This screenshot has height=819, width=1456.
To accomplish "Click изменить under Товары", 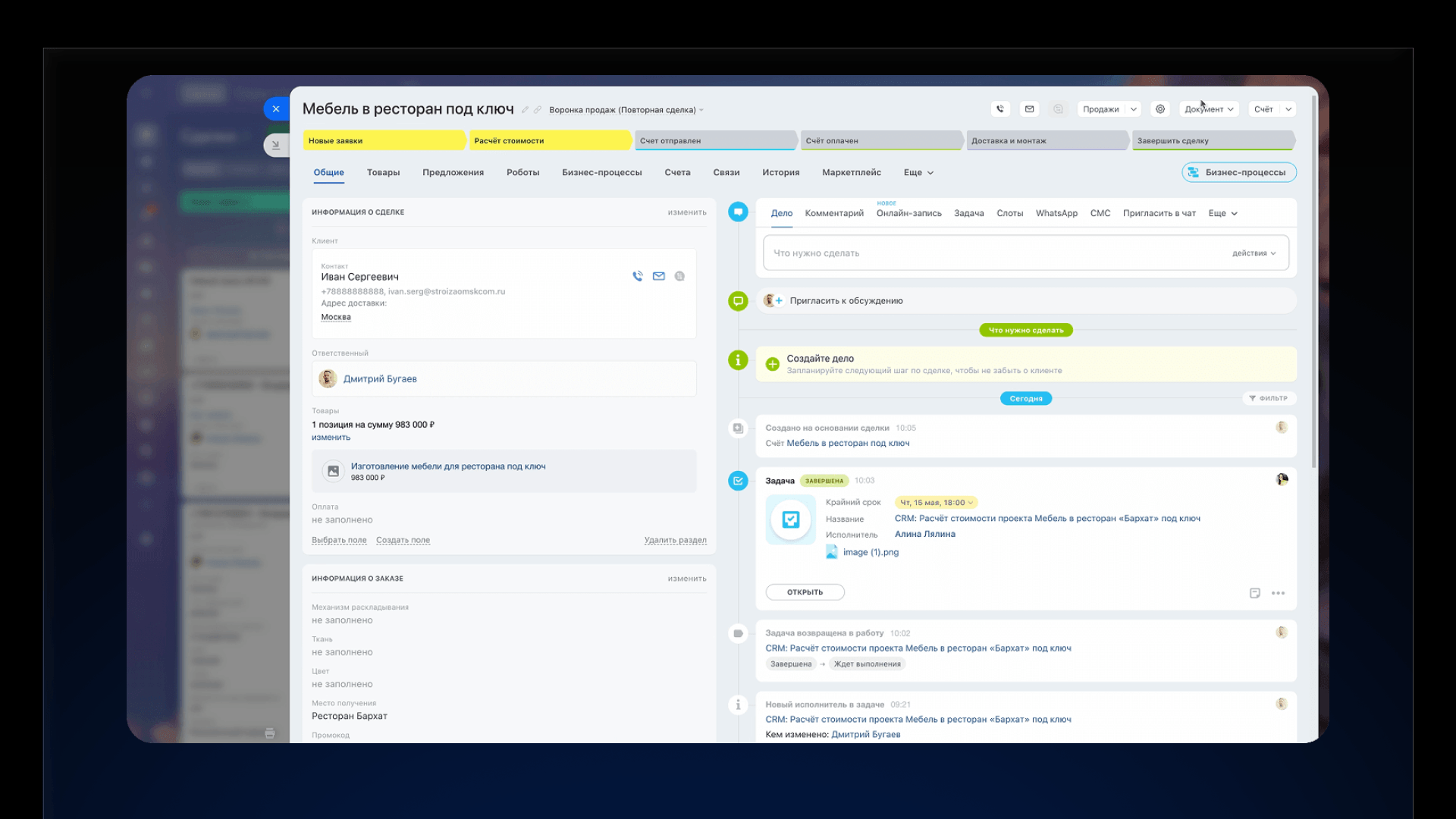I will pos(331,438).
